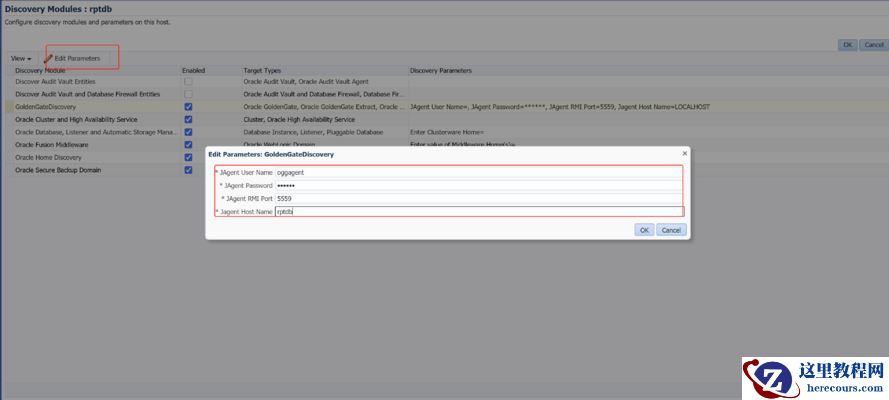
Task: Click GoldenGate JAgent parameters cell text
Action: coord(560,107)
